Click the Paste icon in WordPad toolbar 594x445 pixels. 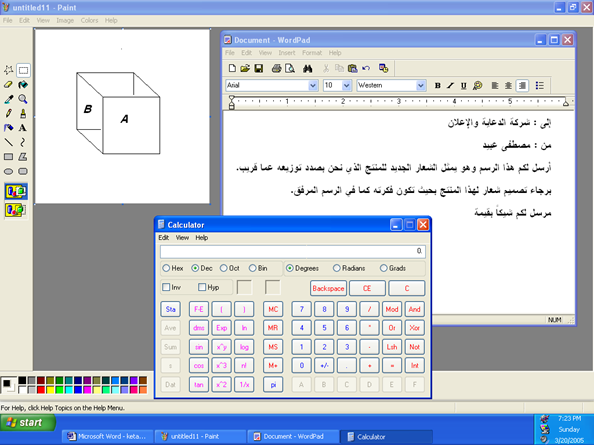(353, 68)
